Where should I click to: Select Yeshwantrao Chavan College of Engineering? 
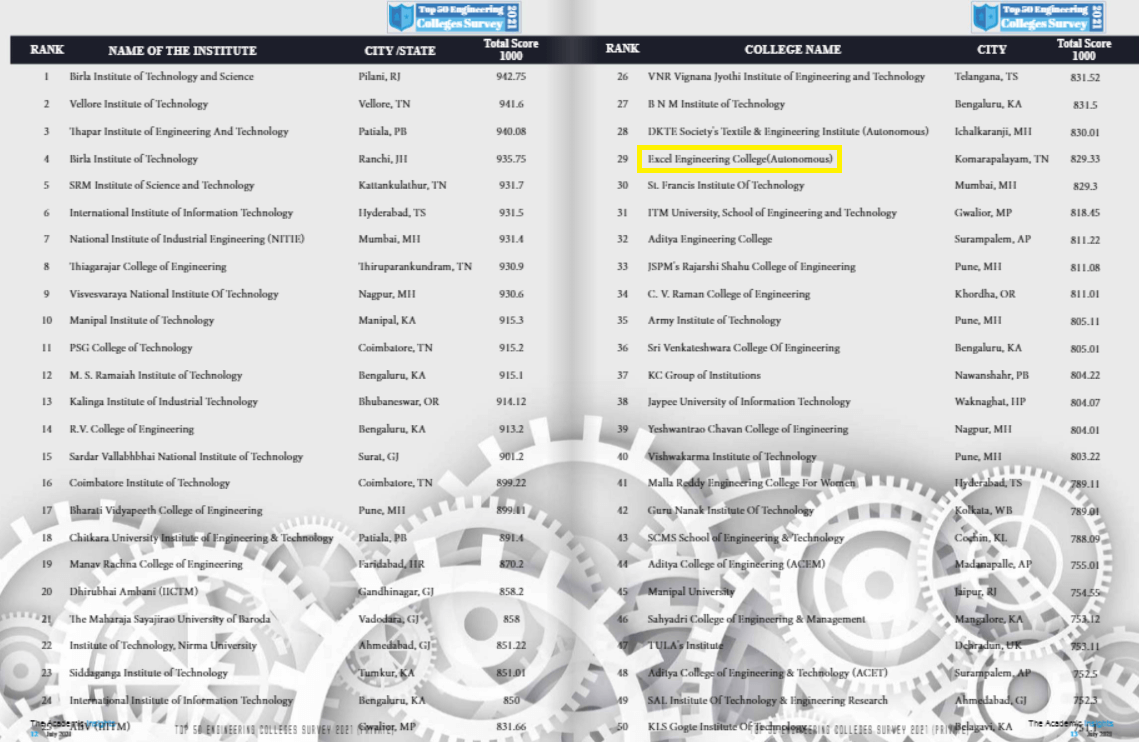748,430
